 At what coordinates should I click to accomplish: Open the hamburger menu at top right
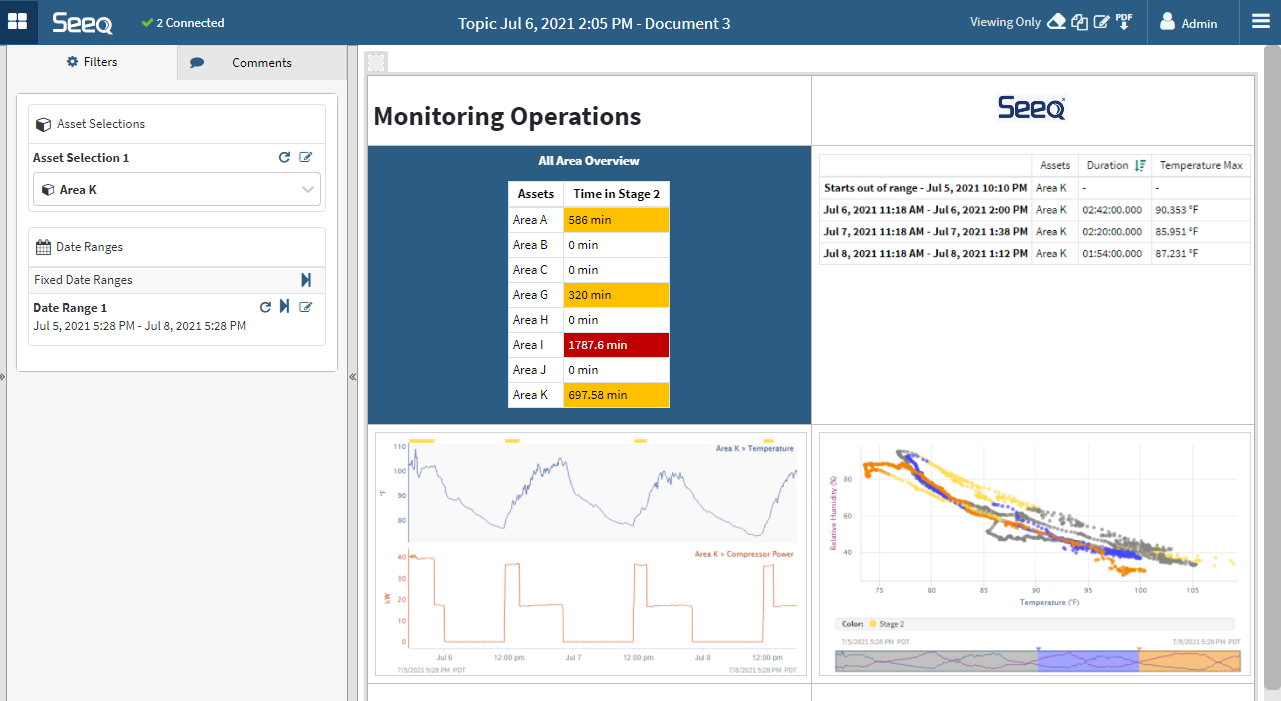tap(1260, 22)
